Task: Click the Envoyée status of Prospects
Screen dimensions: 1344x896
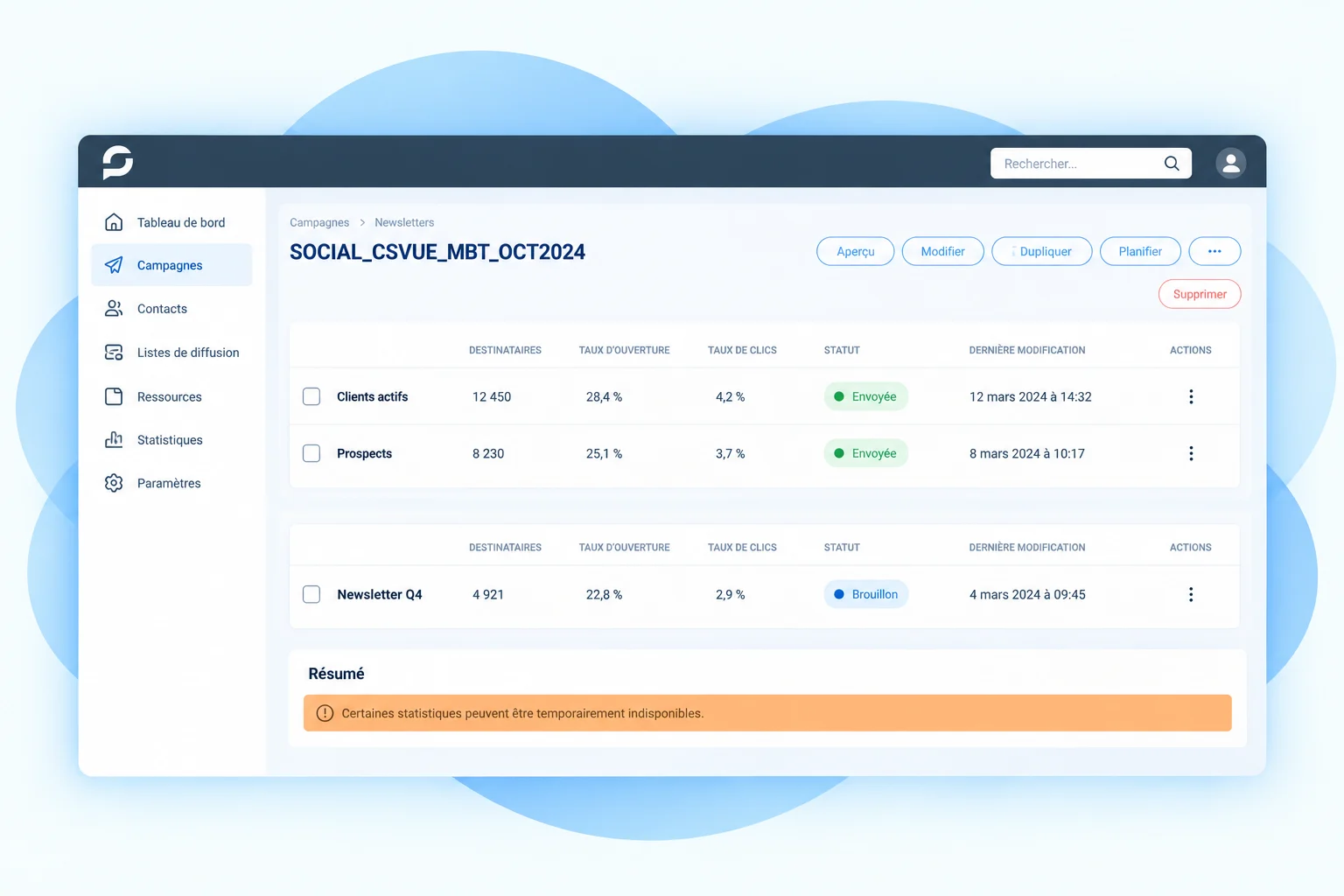Action: pyautogui.click(x=866, y=453)
